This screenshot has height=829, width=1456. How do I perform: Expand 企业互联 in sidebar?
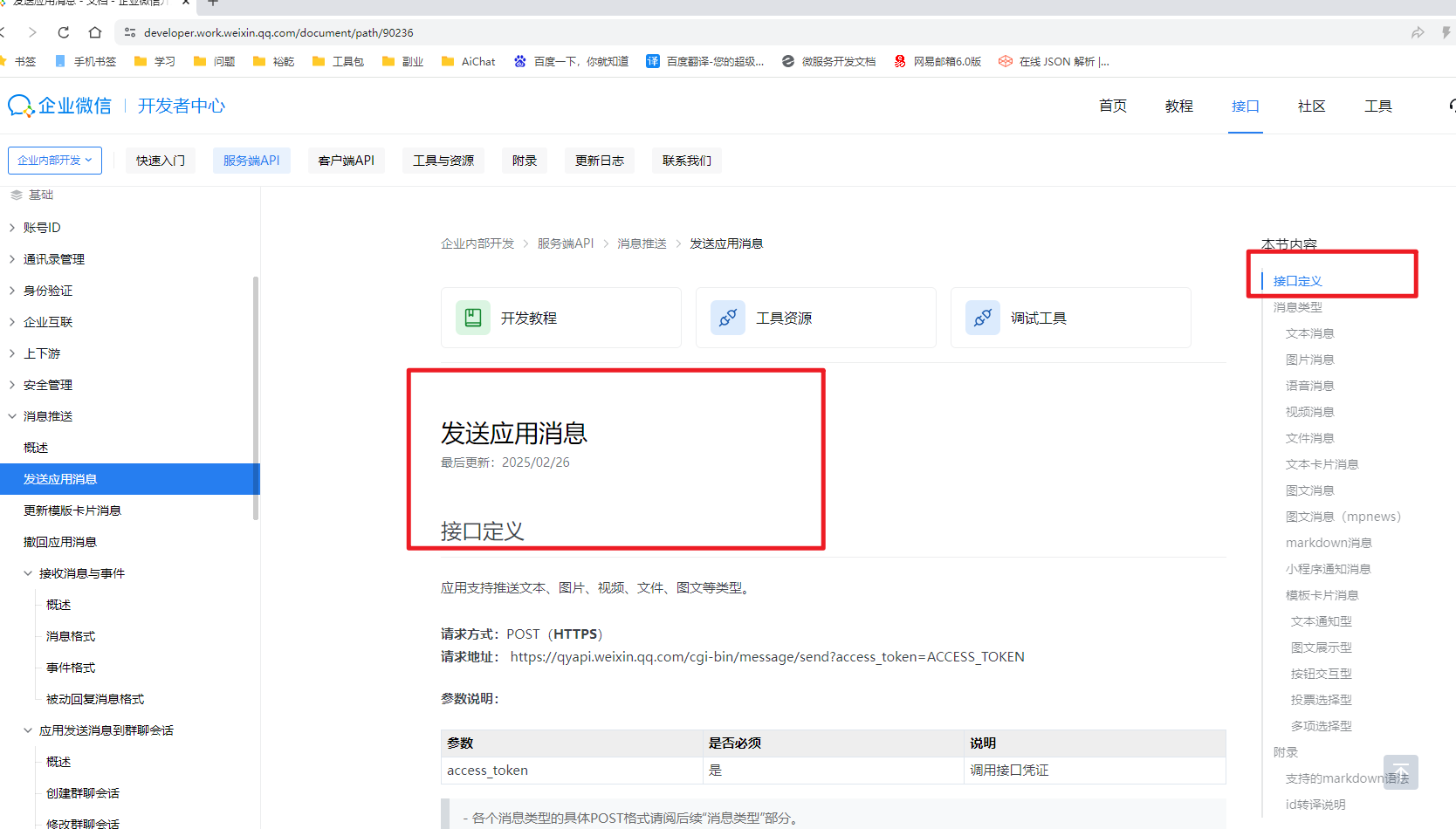pos(12,322)
